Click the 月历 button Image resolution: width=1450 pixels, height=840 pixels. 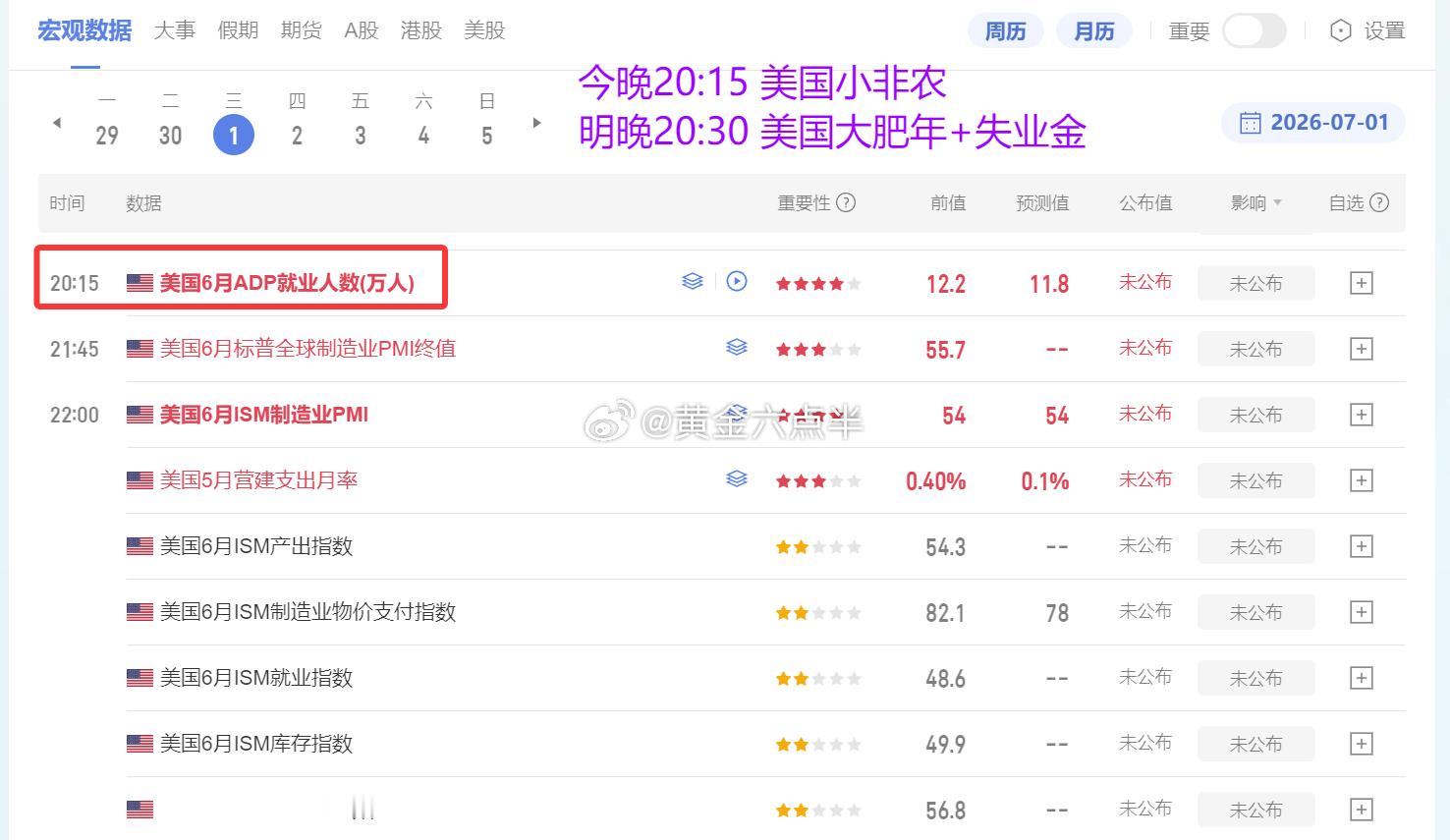1093,31
